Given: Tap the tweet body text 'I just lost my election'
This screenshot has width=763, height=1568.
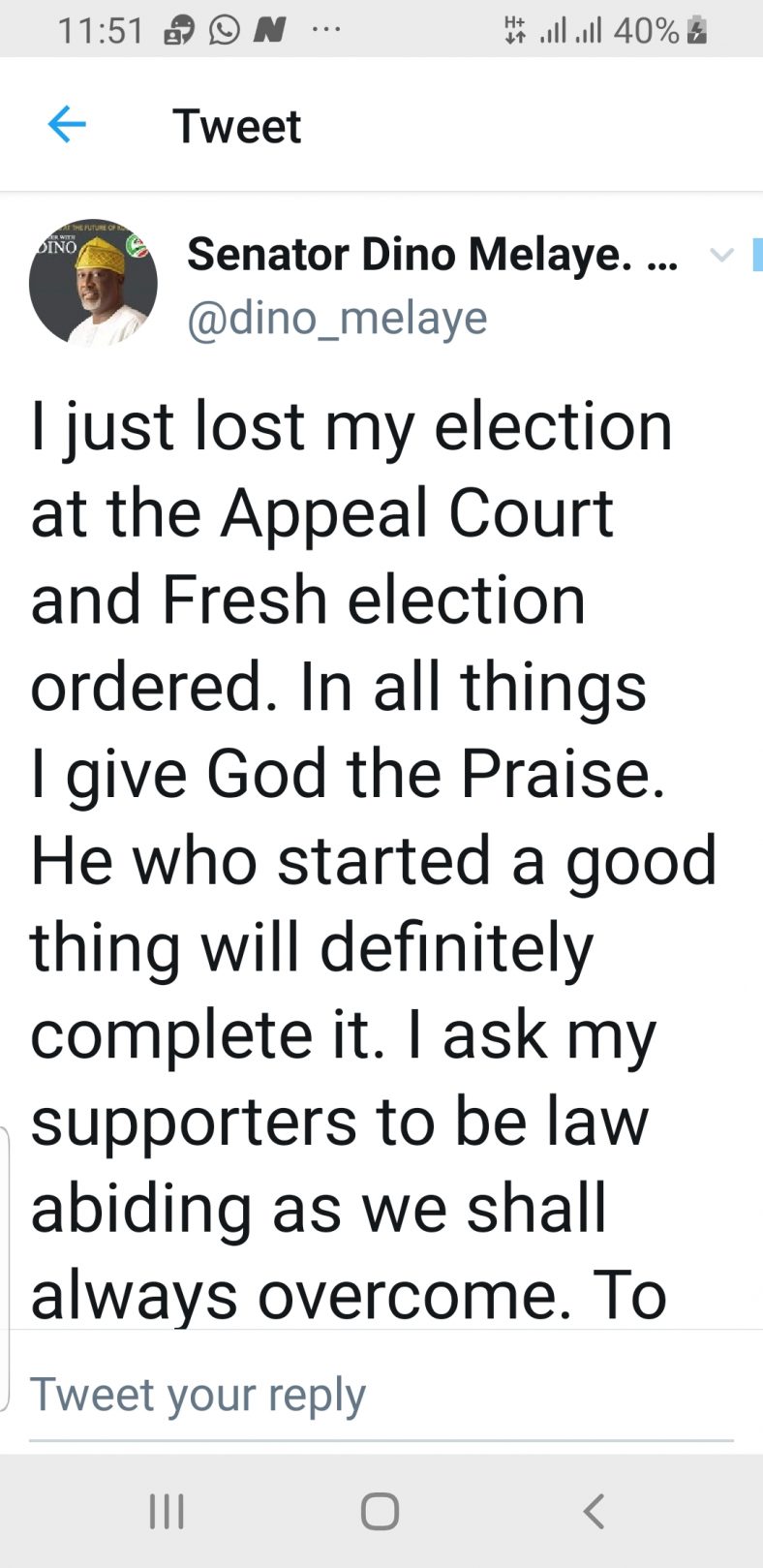Looking at the screenshot, I should pos(351,426).
